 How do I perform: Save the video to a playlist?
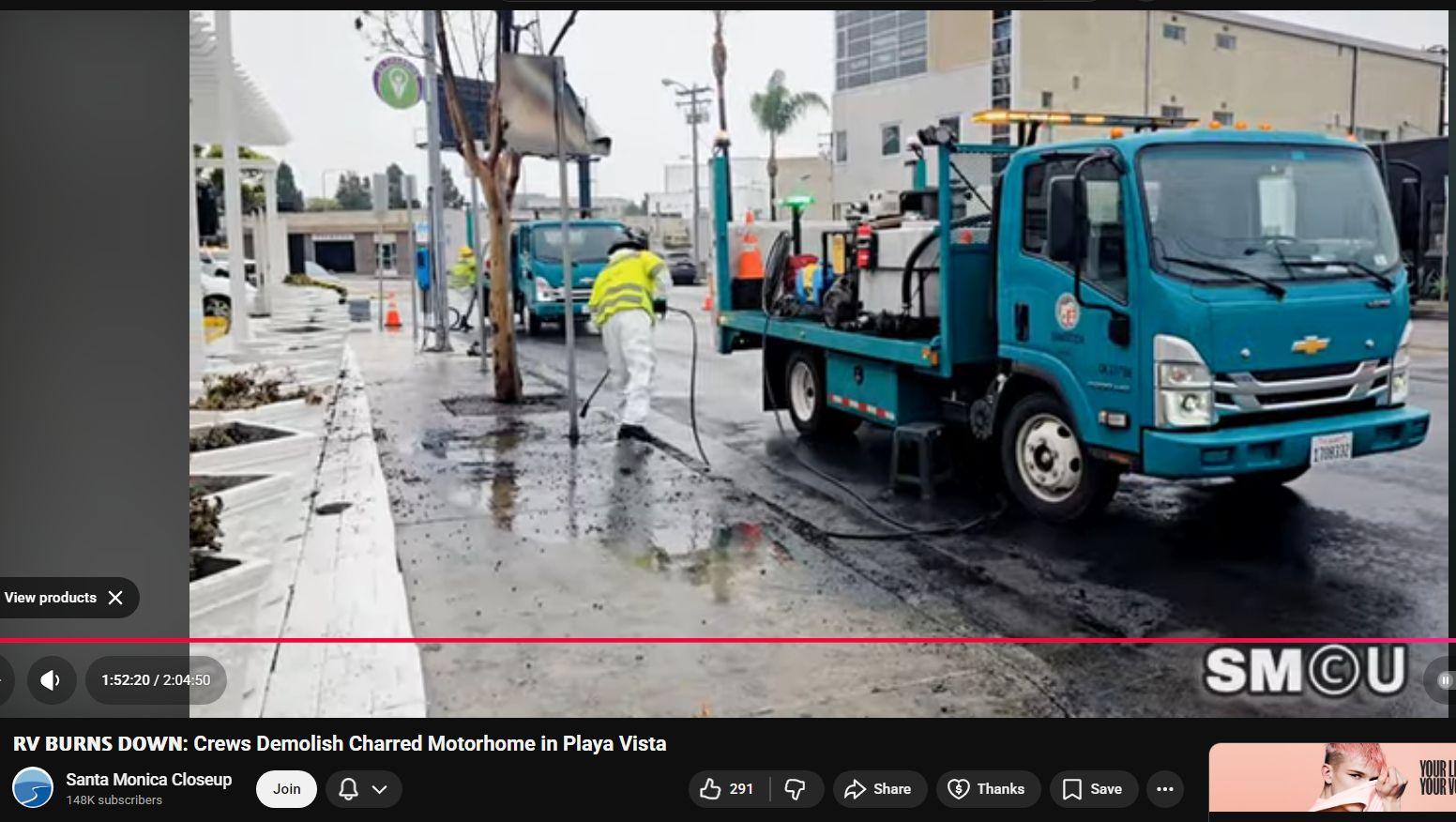coord(1093,789)
